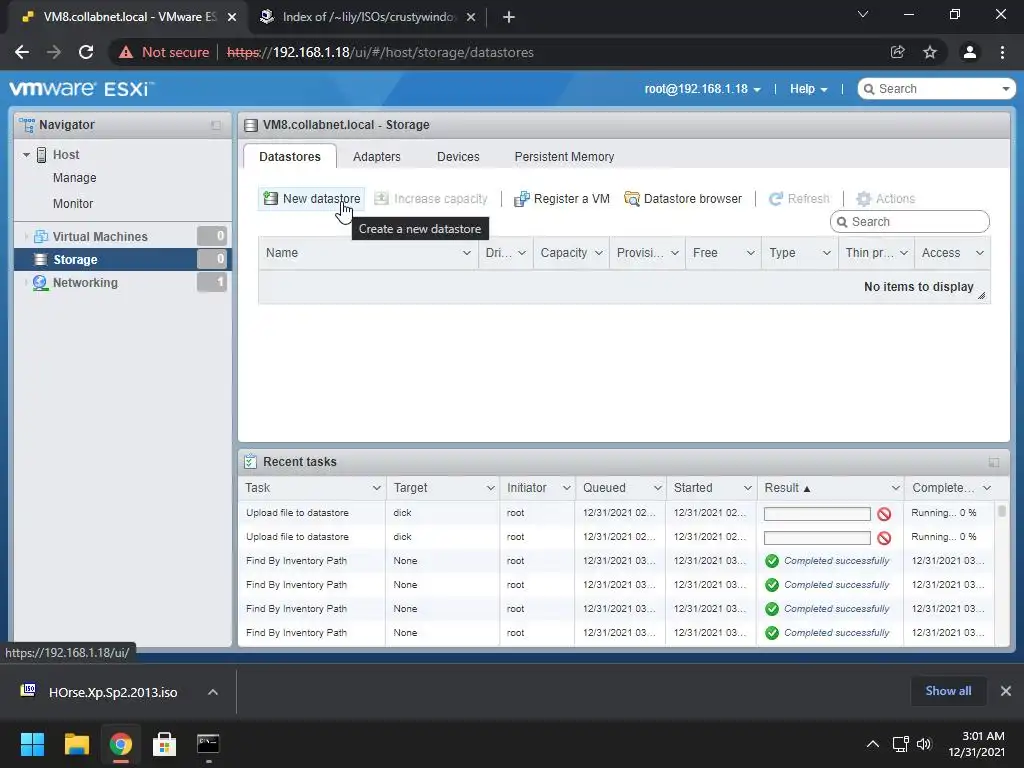Launch the Datastore browser
This screenshot has height=768, width=1024.
click(x=683, y=199)
